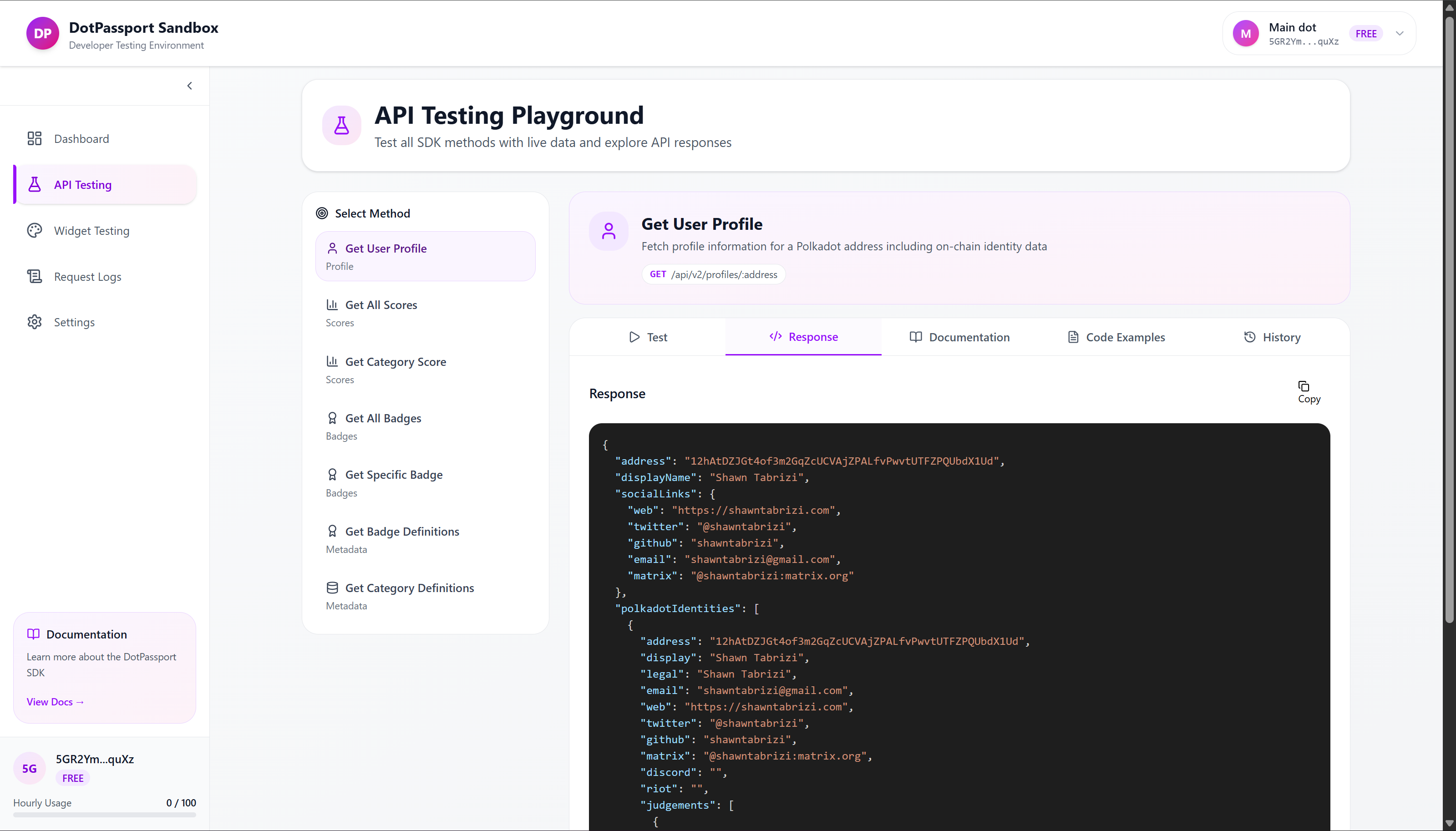Click the page vertical scrollbar thumb
1456x831 pixels.
click(1449, 319)
